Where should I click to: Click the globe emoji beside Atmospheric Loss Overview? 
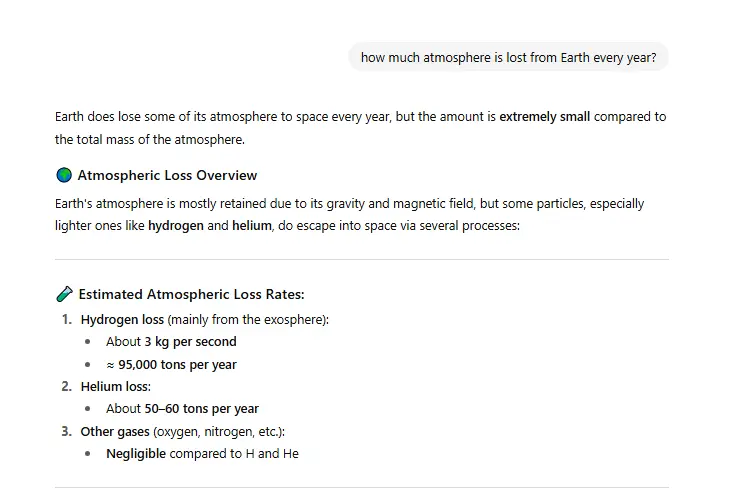click(64, 176)
